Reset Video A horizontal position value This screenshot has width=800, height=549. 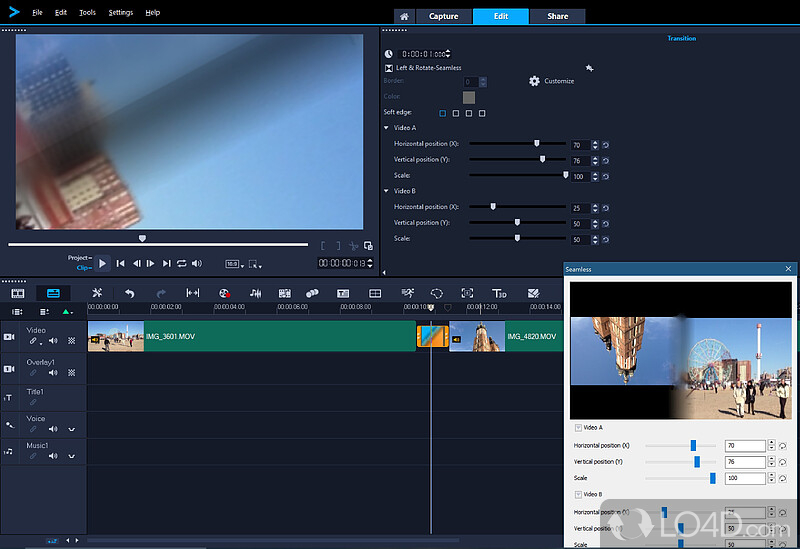[x=606, y=145]
